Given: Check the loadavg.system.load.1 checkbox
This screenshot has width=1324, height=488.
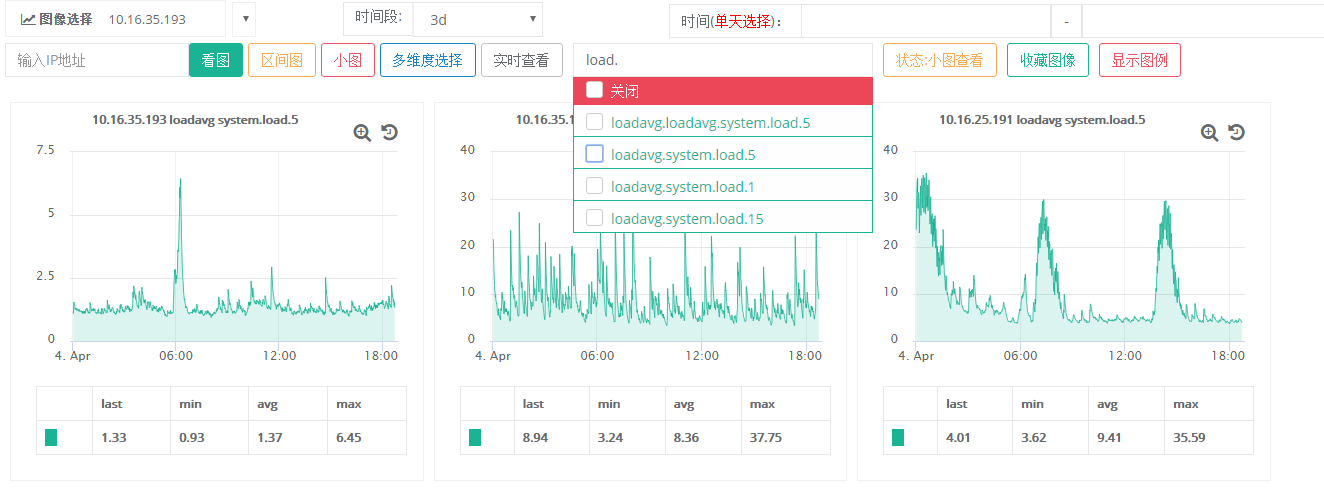Looking at the screenshot, I should [594, 186].
